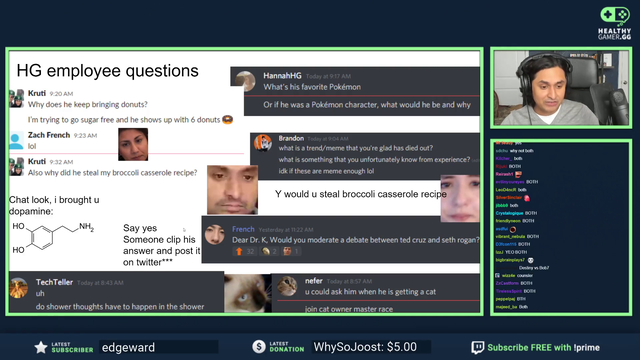640x360 pixels.
Task: Click 'Destiny vs Bob7' chat message
Action: coord(533,268)
